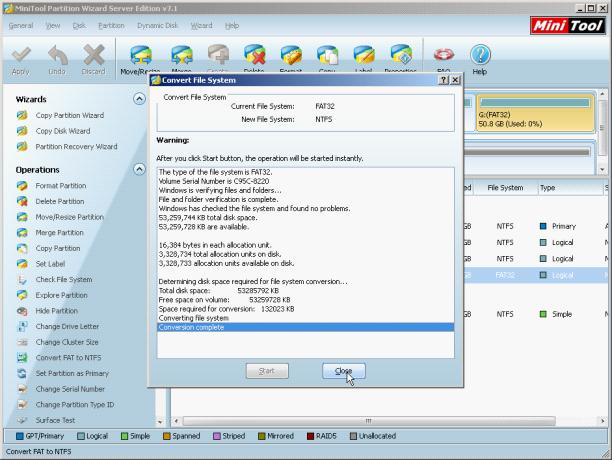Click the Discard X toolbar icon

click(94, 55)
